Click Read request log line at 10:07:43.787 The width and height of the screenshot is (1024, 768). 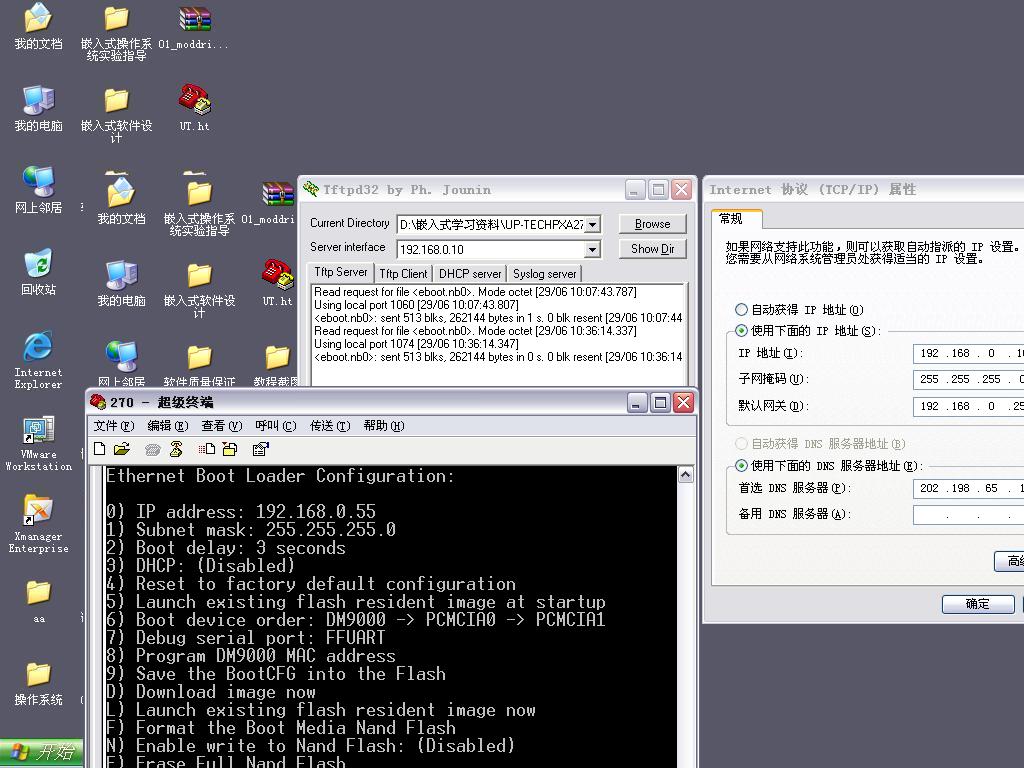[x=475, y=292]
